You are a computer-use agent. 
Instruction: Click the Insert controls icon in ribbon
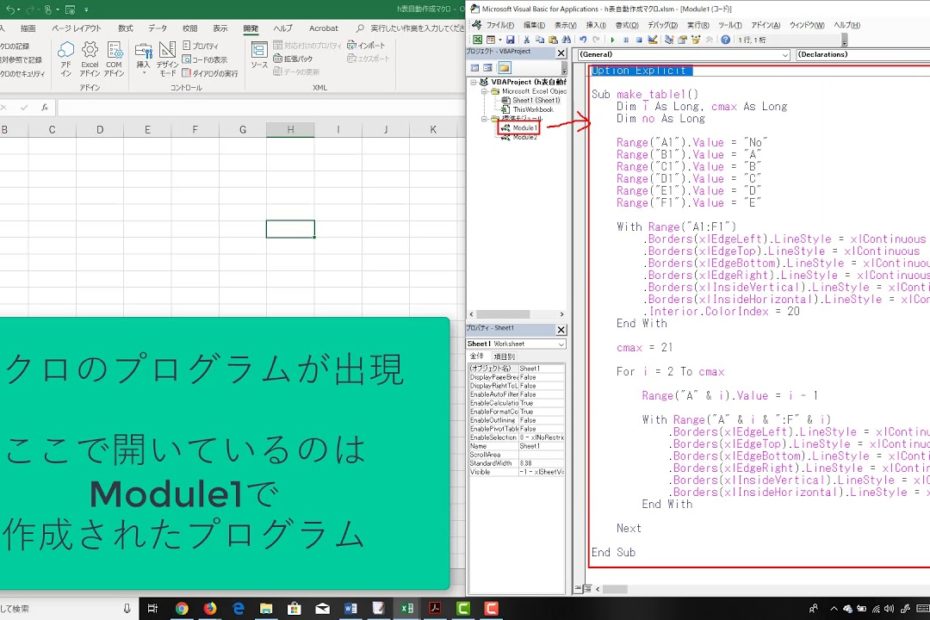(143, 50)
